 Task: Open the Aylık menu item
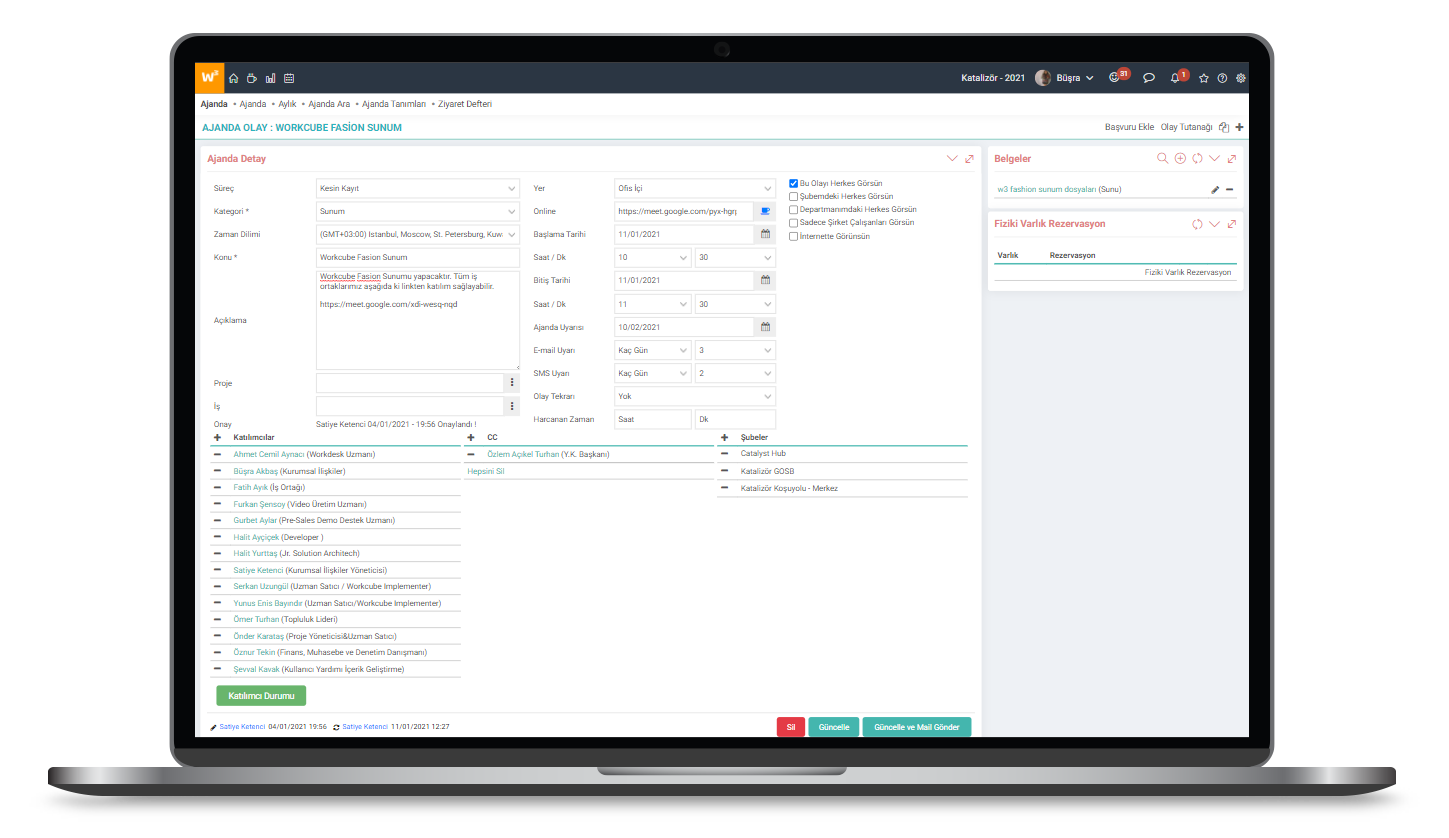[288, 104]
